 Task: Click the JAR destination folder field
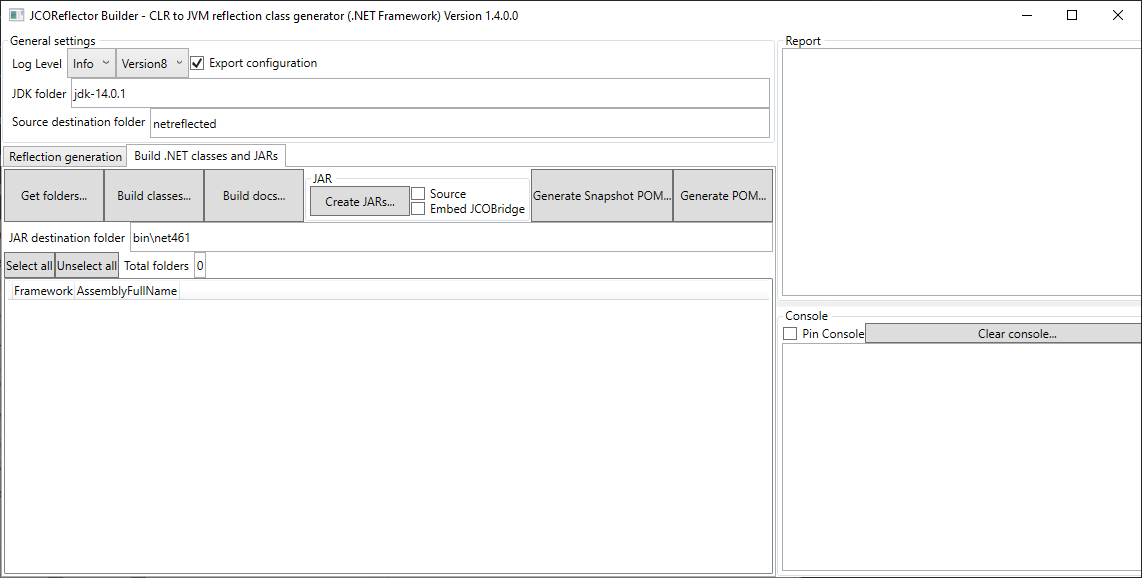pyautogui.click(x=451, y=237)
